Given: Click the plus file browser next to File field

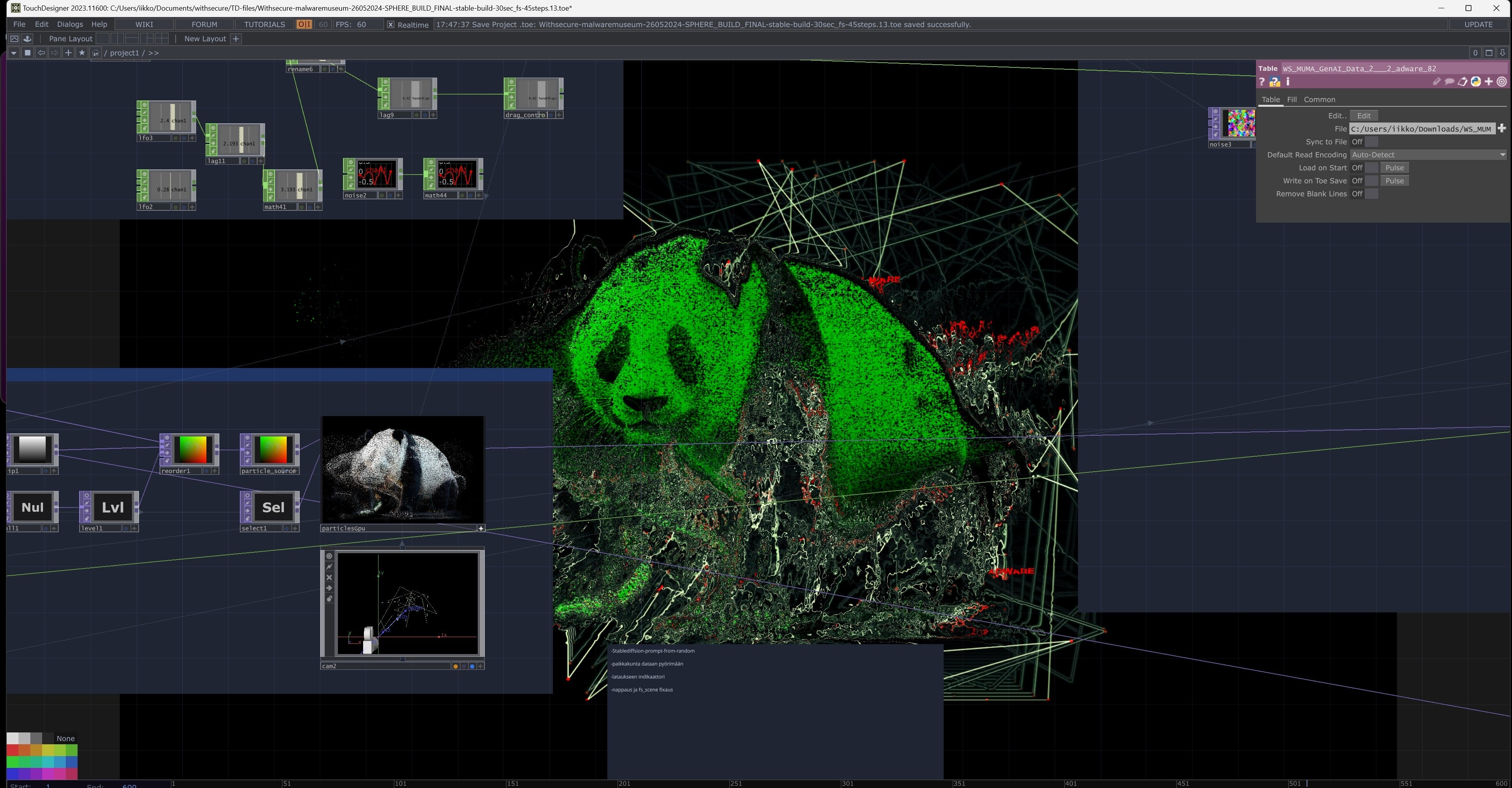Looking at the screenshot, I should point(1501,128).
